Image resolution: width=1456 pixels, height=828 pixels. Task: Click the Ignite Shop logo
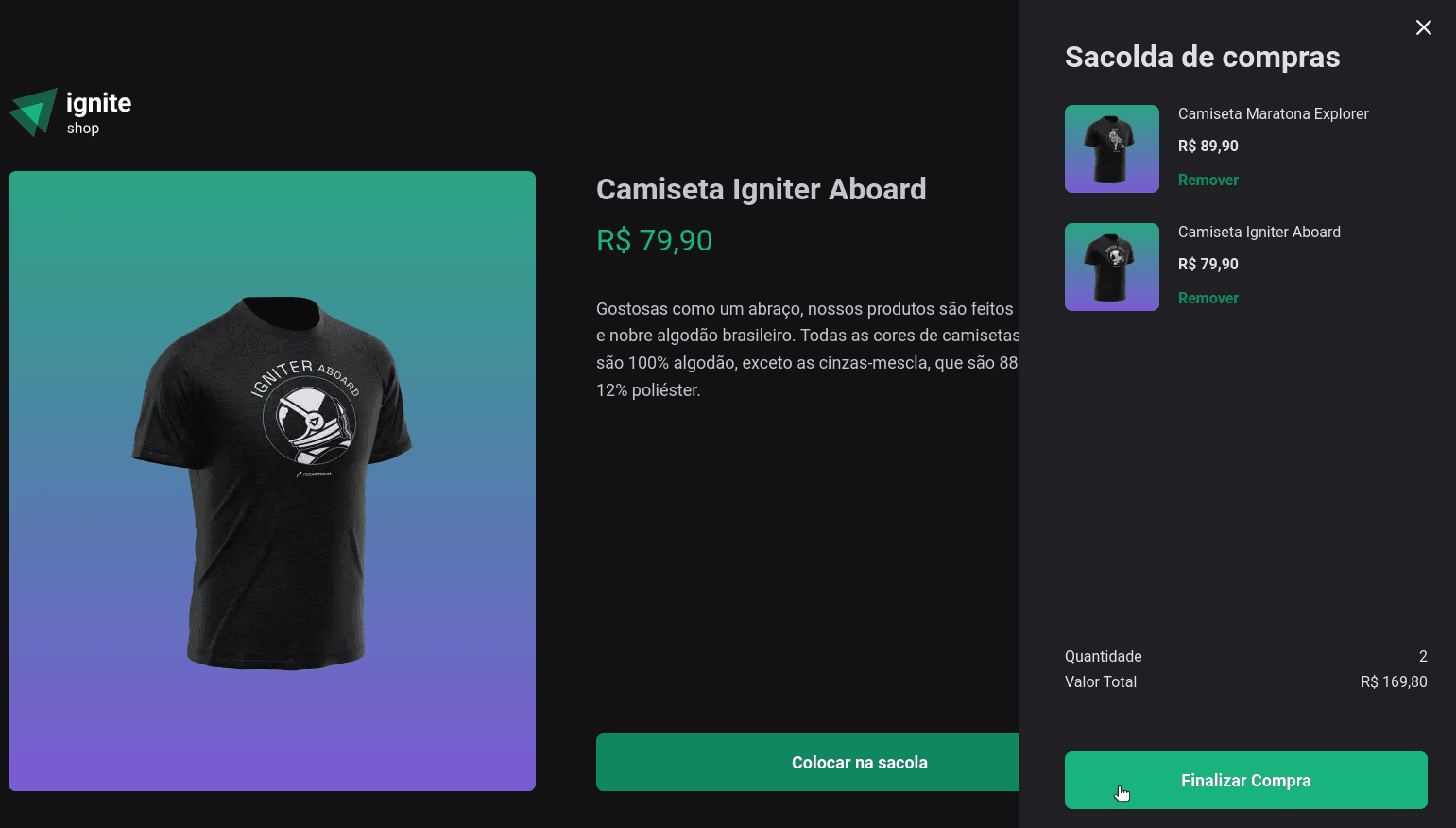(70, 112)
